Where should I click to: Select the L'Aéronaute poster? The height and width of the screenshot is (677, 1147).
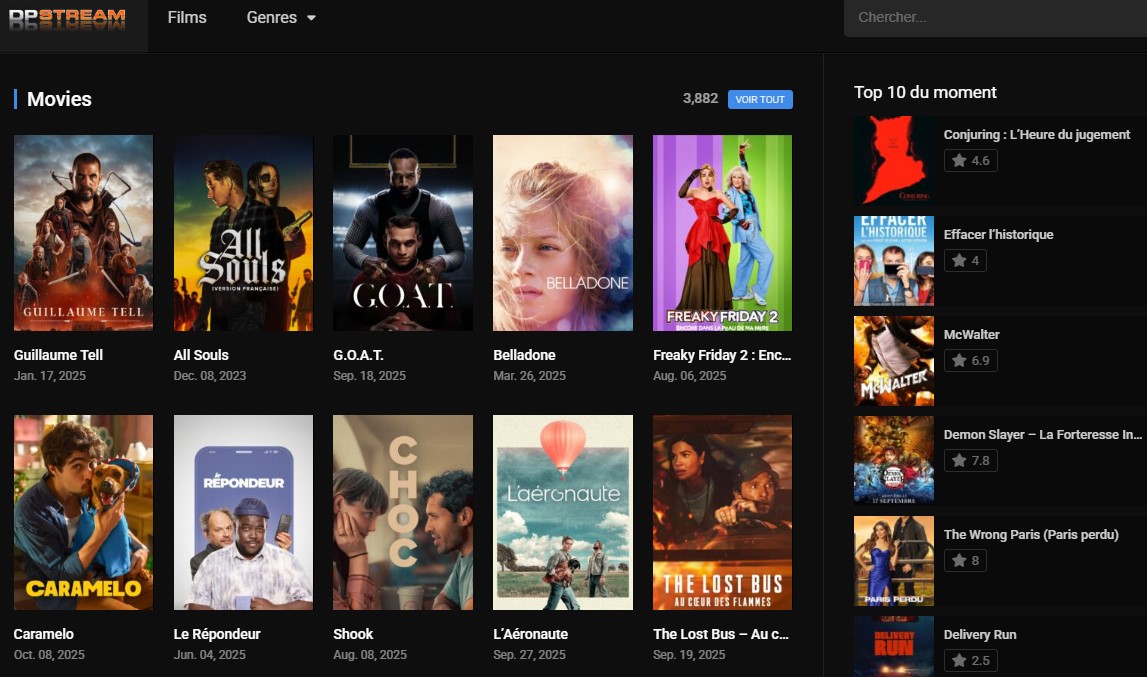563,512
